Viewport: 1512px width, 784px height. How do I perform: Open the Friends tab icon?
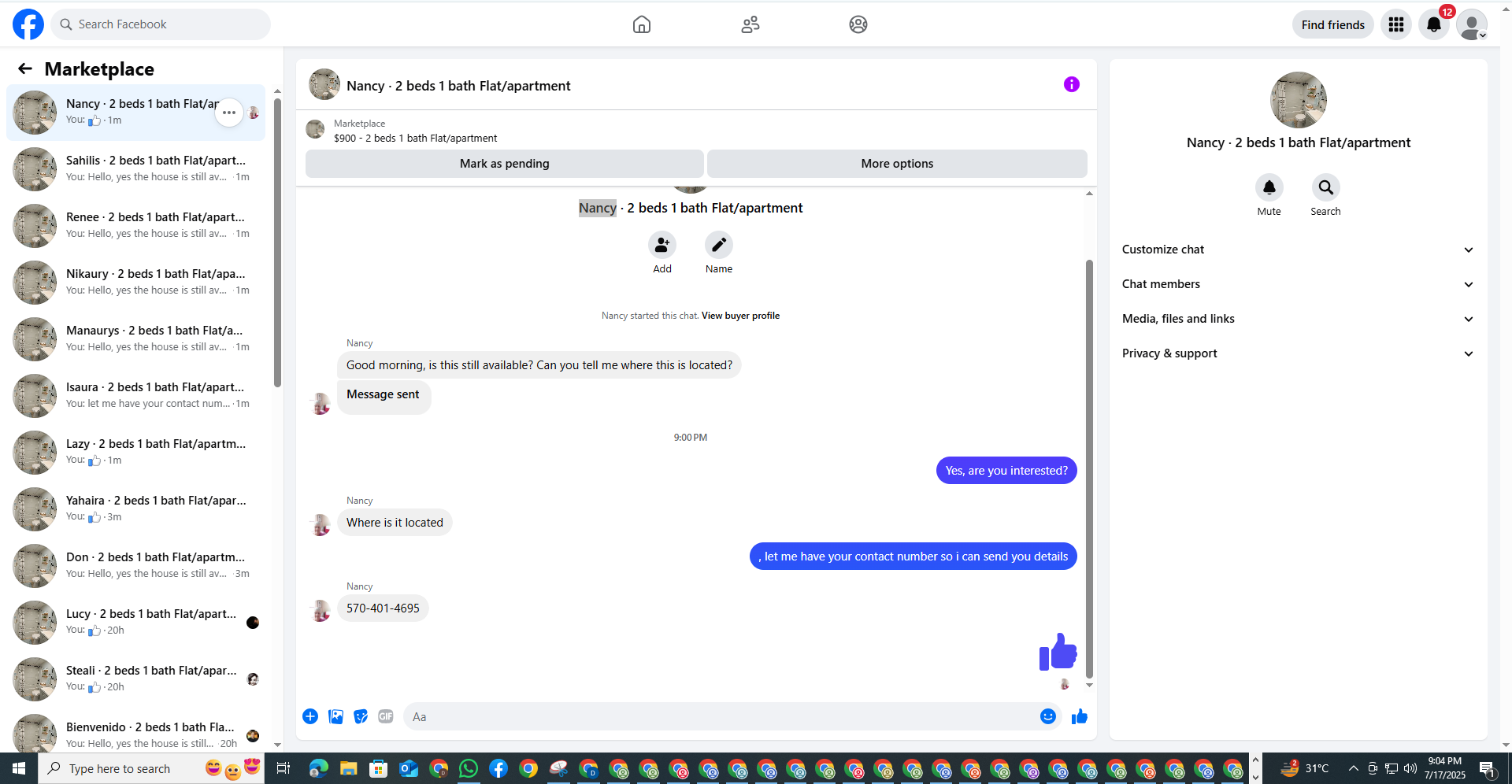tap(750, 24)
